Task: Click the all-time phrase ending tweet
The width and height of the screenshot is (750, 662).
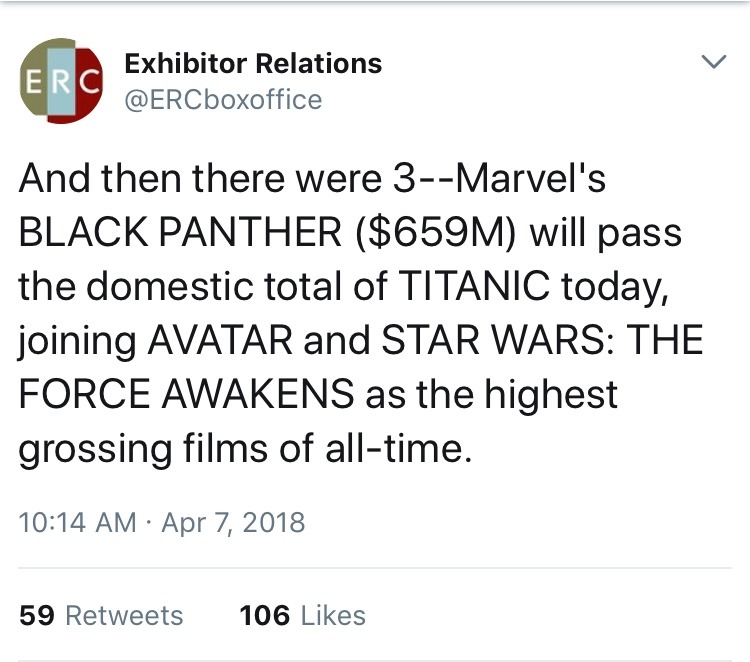Action: coord(398,448)
